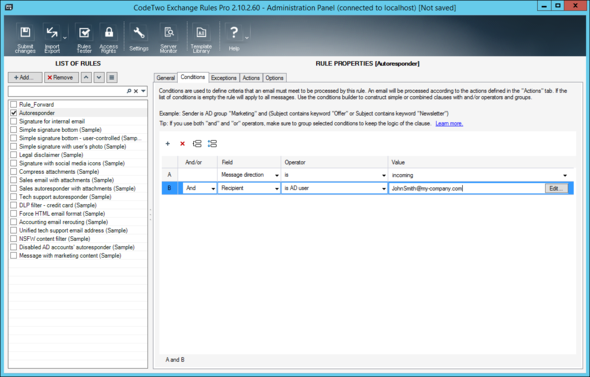The image size is (590, 377).
Task: Open the And/or dropdown in row B
Action: tap(213, 188)
